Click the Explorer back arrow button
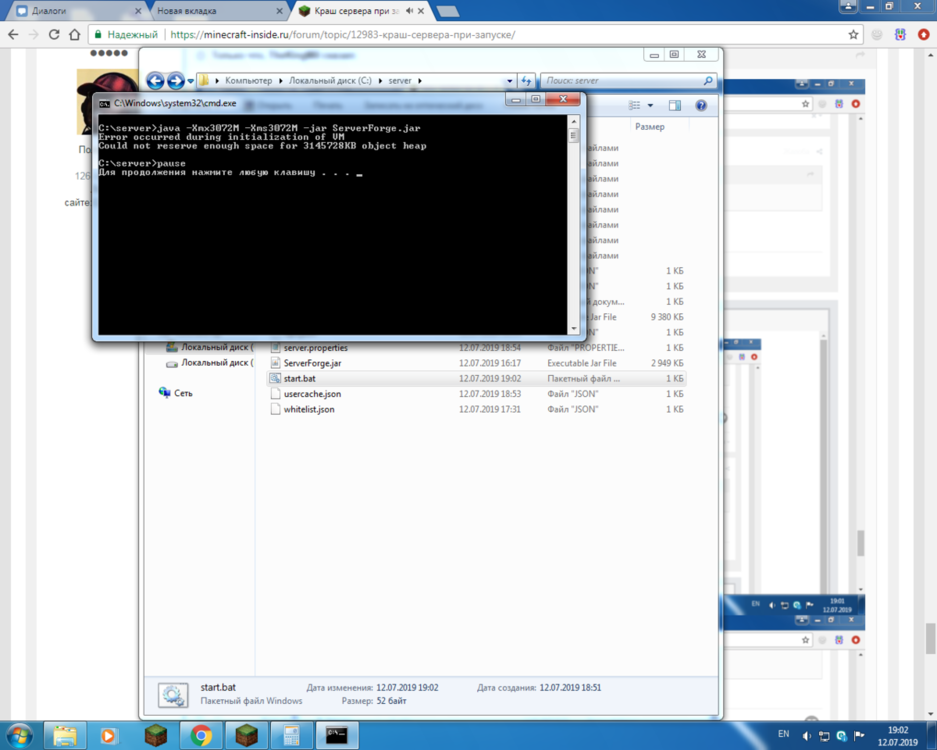937x750 pixels. click(x=155, y=81)
